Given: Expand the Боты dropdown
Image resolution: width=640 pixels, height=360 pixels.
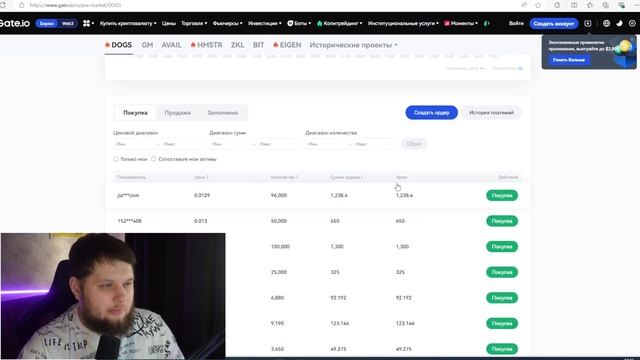Looking at the screenshot, I should point(299,24).
